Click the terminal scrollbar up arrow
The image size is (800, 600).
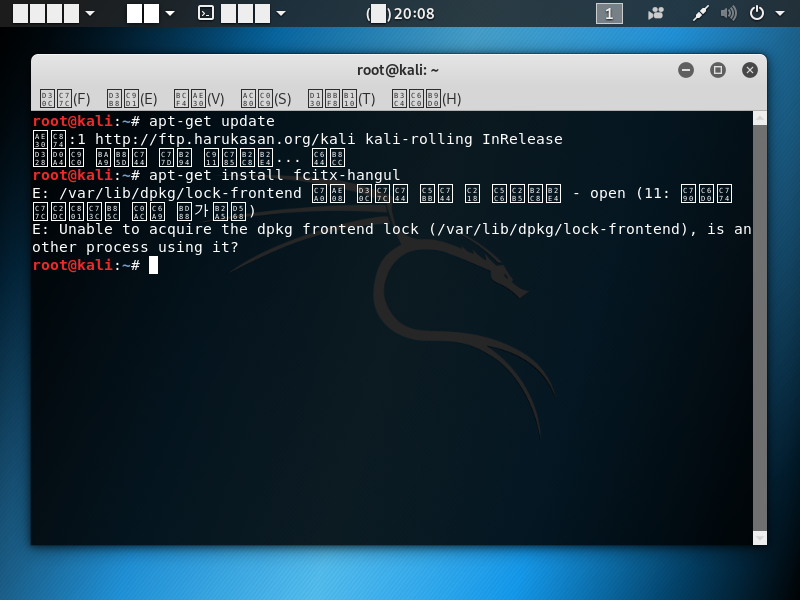click(760, 118)
